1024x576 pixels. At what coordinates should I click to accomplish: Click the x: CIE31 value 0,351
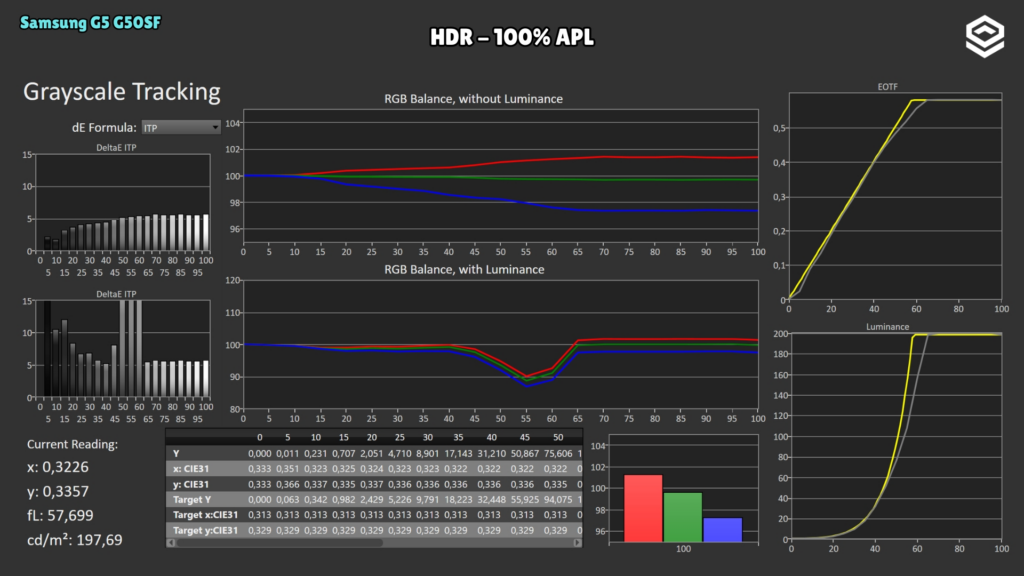click(287, 469)
